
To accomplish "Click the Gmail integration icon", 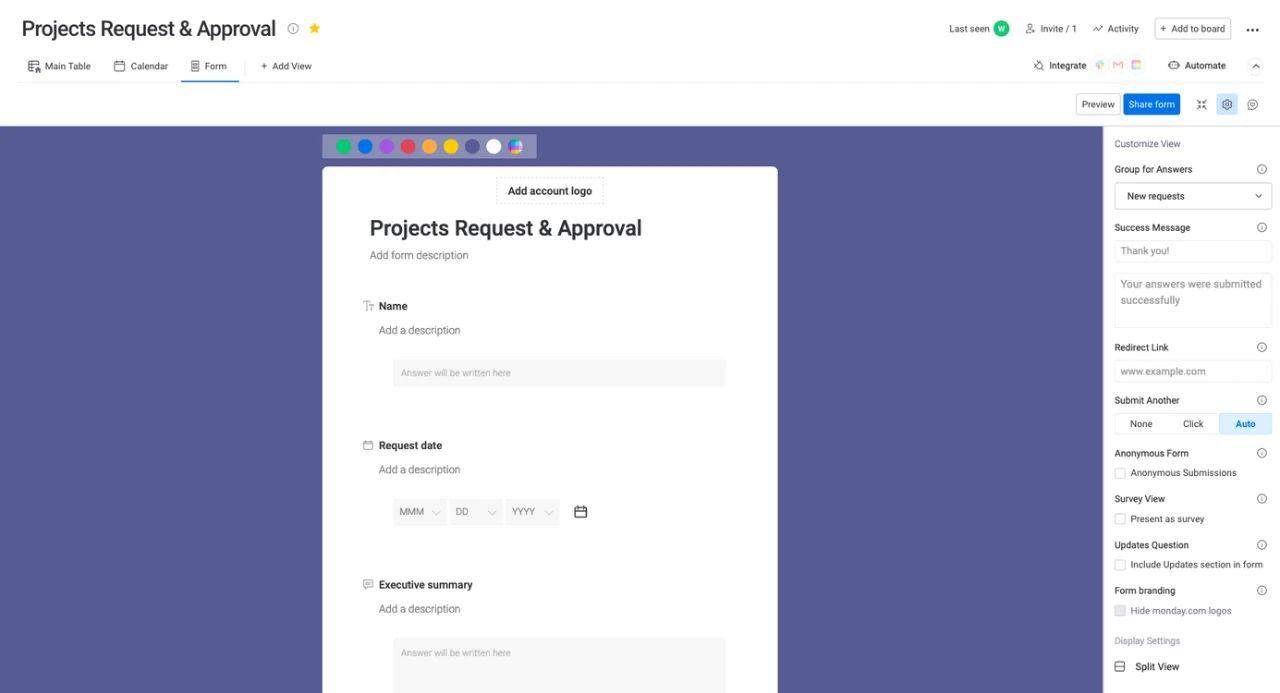I will pyautogui.click(x=1118, y=65).
